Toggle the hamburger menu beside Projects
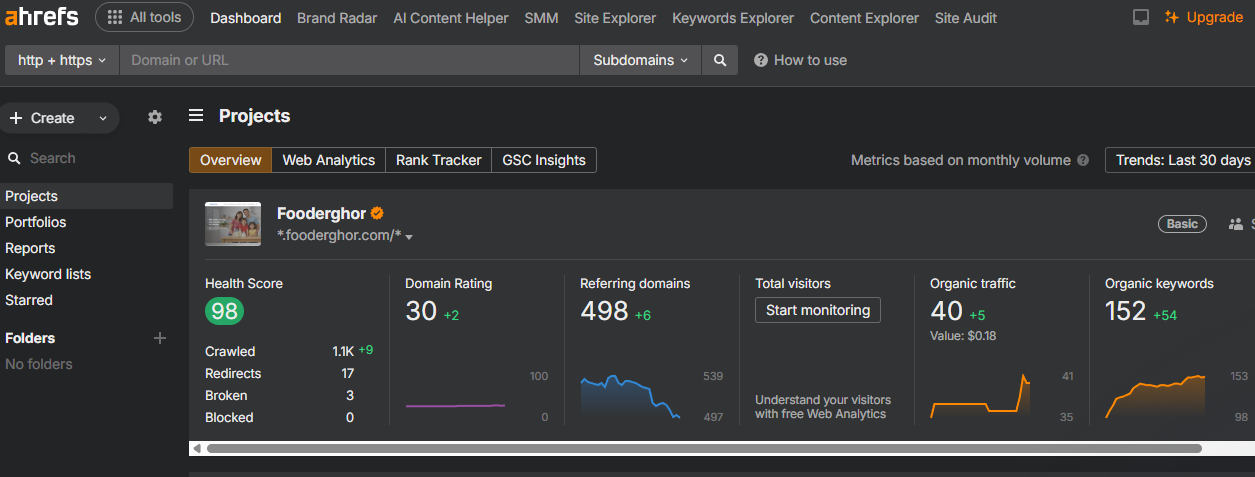The image size is (1255, 477). point(197,116)
